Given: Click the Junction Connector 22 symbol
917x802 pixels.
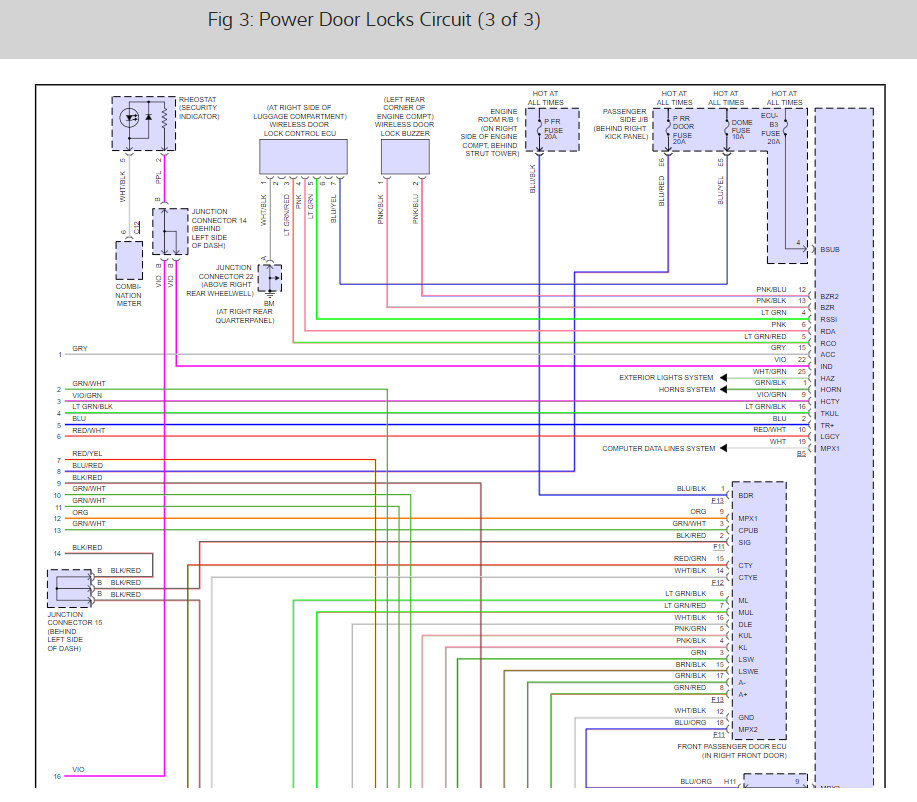Looking at the screenshot, I should (270, 278).
